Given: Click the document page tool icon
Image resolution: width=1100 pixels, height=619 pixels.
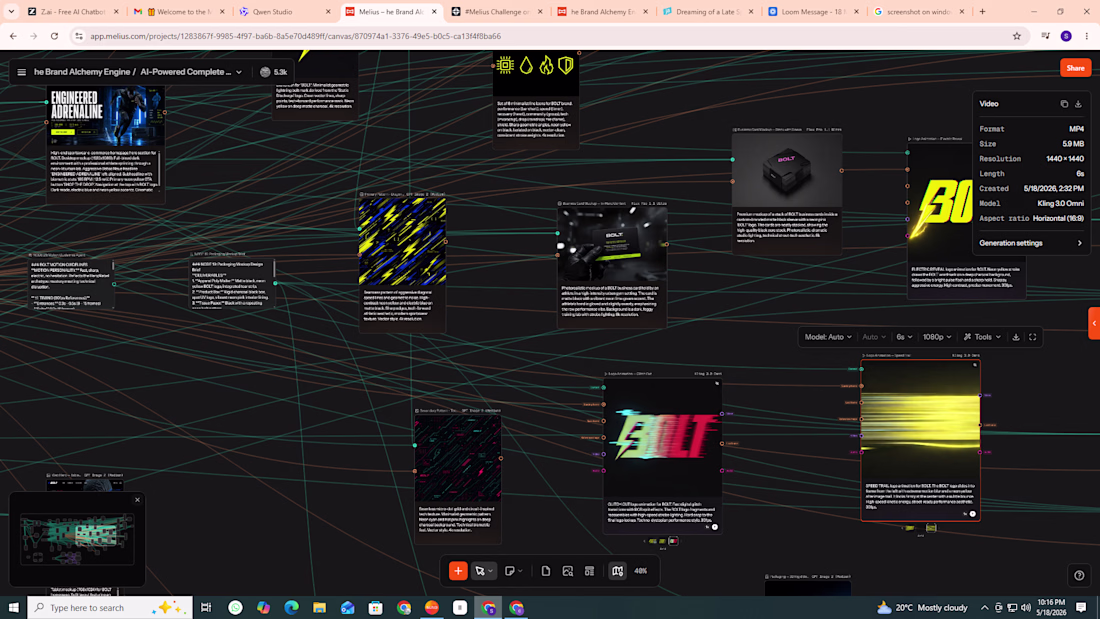Looking at the screenshot, I should [546, 571].
